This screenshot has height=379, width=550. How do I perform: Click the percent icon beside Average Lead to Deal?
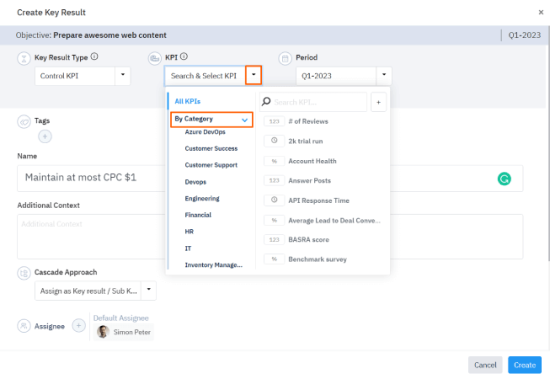point(274,220)
